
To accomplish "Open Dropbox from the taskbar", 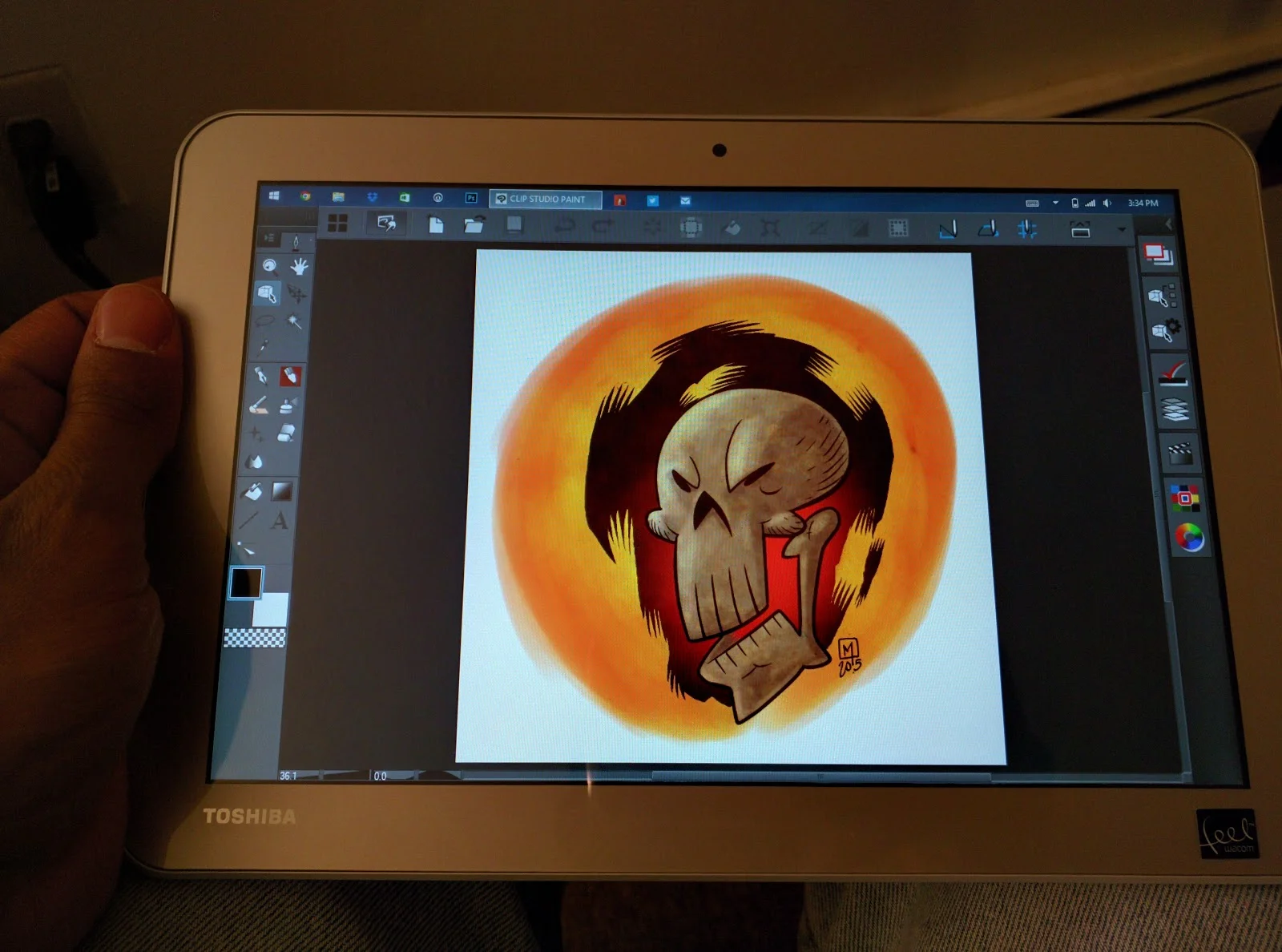I will click(372, 196).
